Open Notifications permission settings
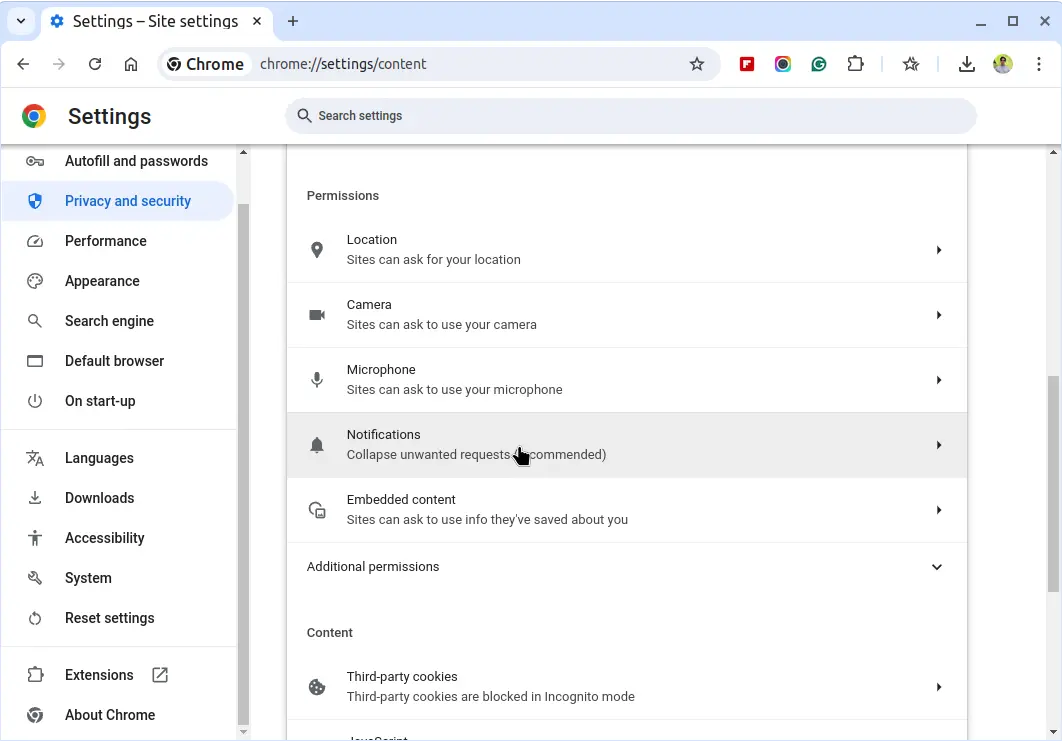 [x=627, y=445]
